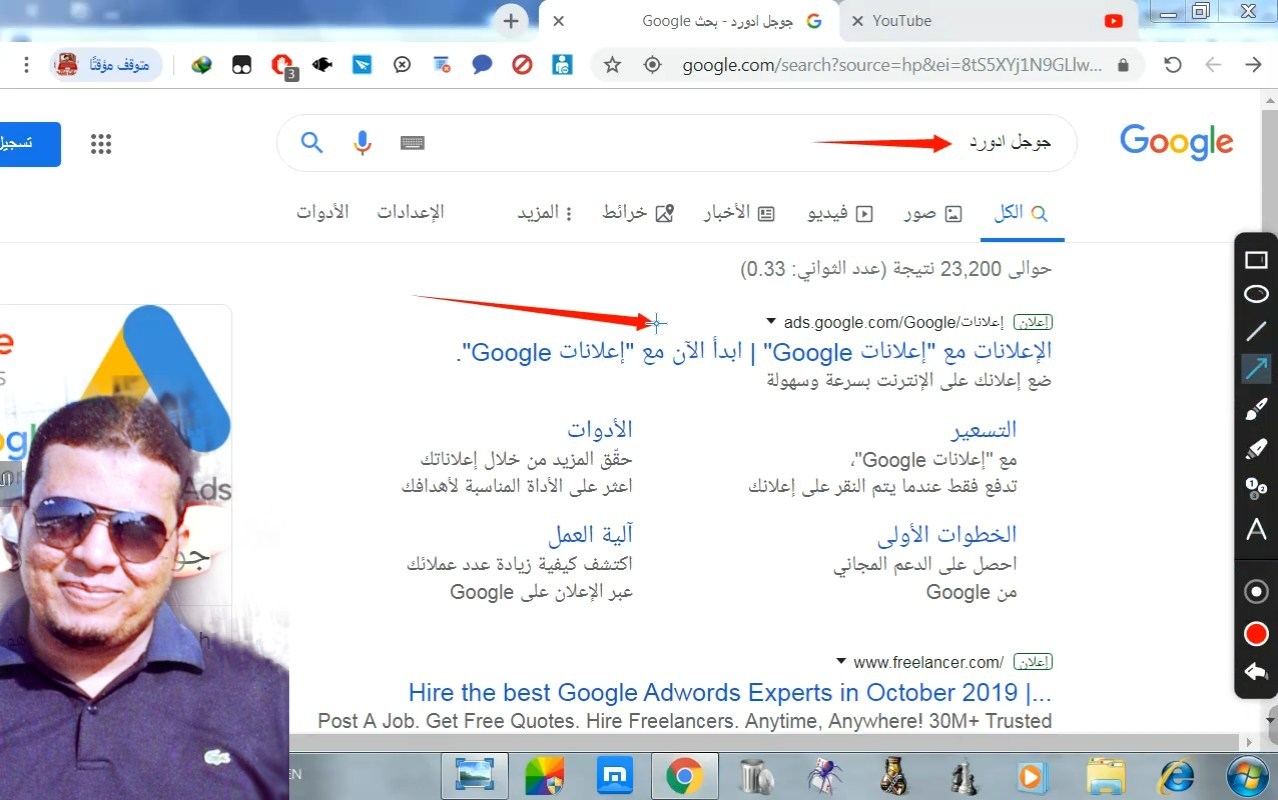Expand dropdown arrow next to www.freelancer.com

[x=841, y=661]
